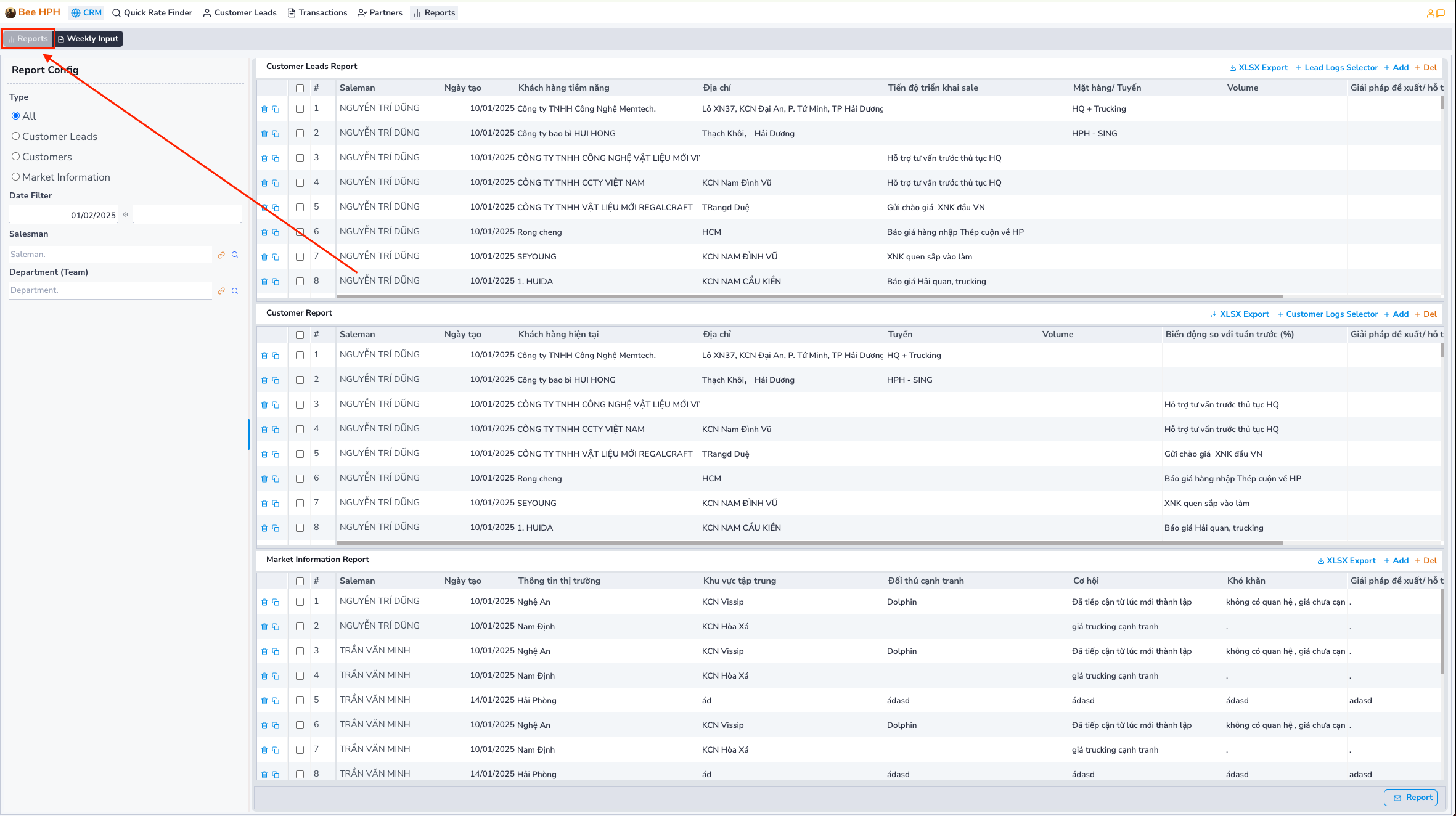The height and width of the screenshot is (816, 1456).
Task: Click the link icon beside the Department field
Action: tap(221, 290)
